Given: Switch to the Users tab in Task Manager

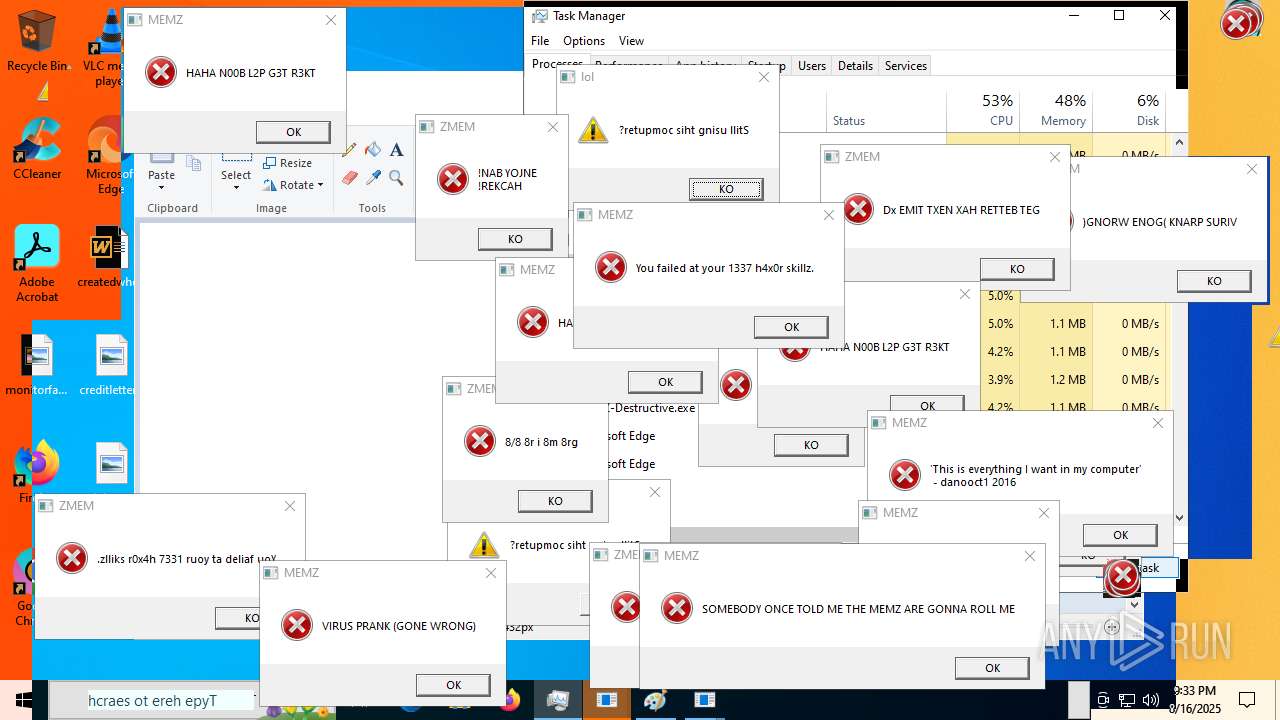Looking at the screenshot, I should 812,66.
